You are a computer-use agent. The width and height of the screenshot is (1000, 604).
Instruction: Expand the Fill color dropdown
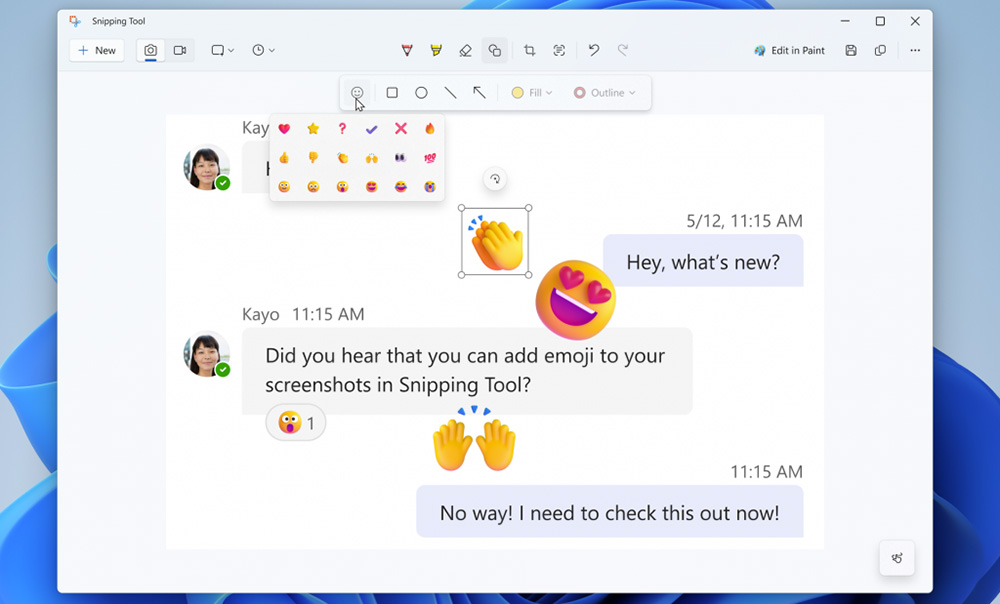pos(532,93)
